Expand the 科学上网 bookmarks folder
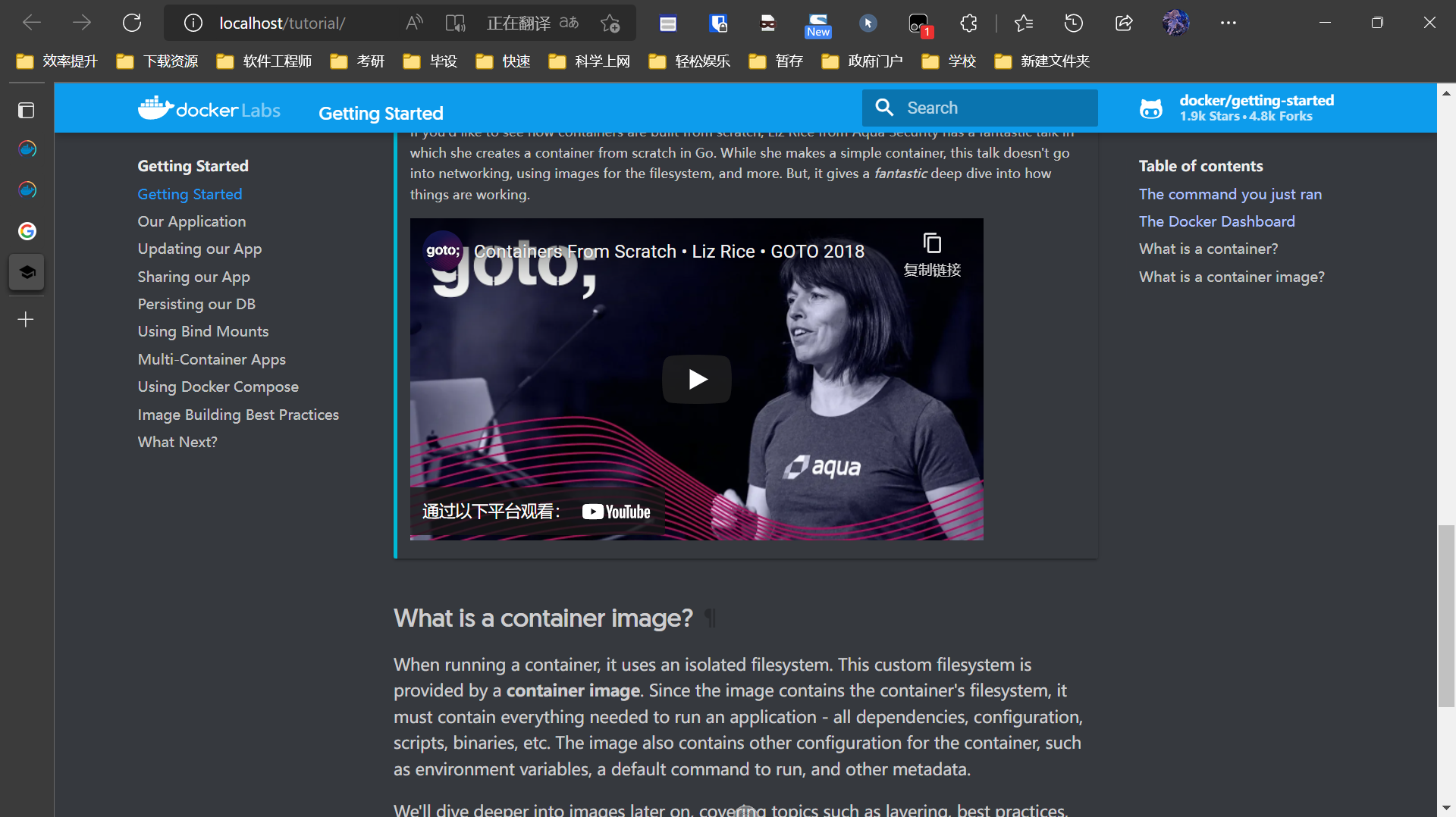 coord(590,61)
